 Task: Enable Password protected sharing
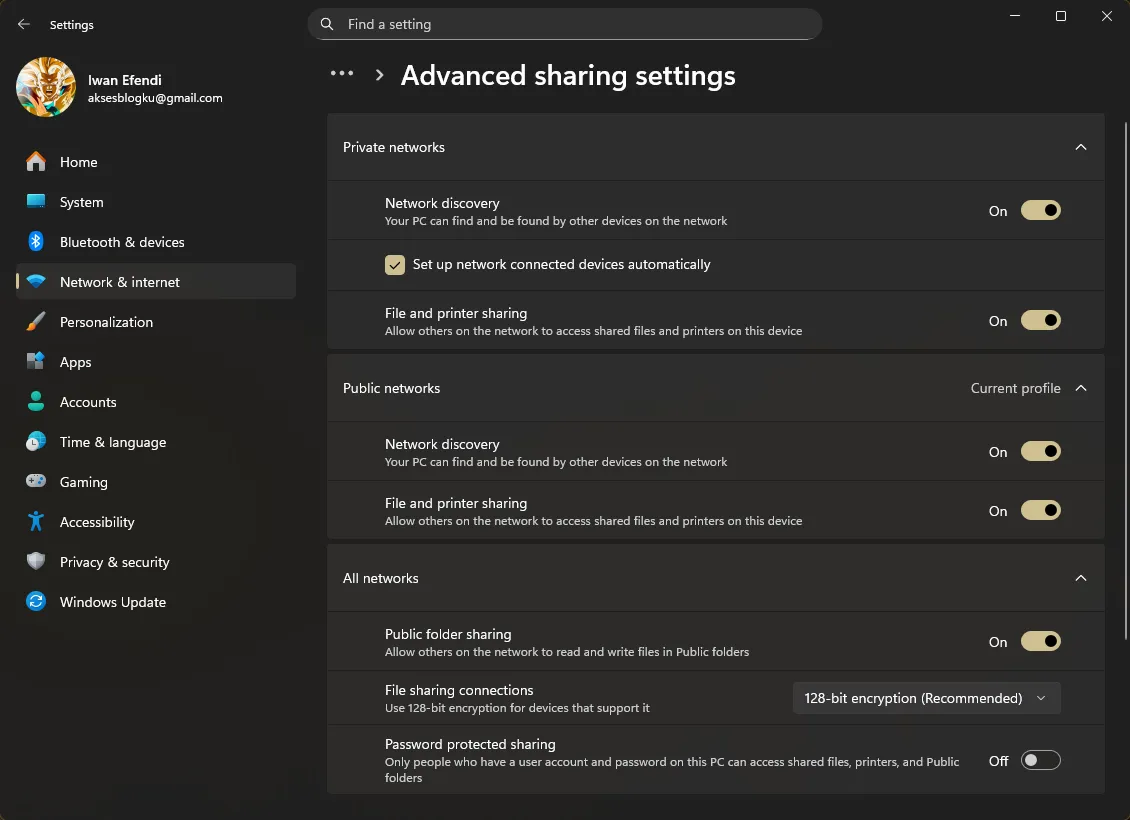[x=1040, y=760]
